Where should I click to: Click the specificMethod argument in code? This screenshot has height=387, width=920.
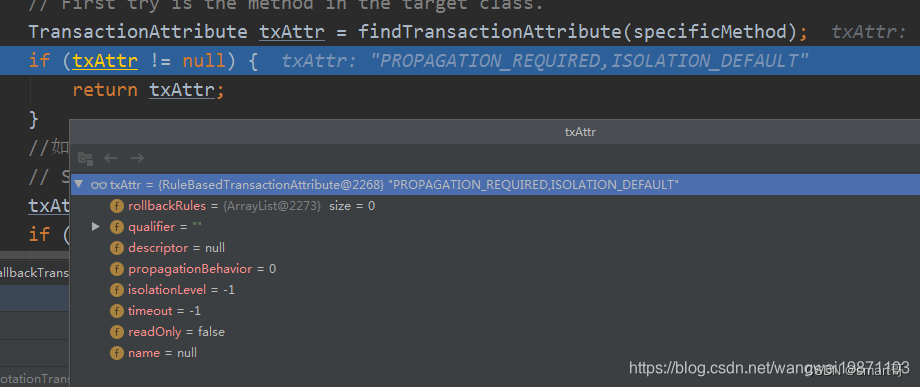[x=710, y=32]
